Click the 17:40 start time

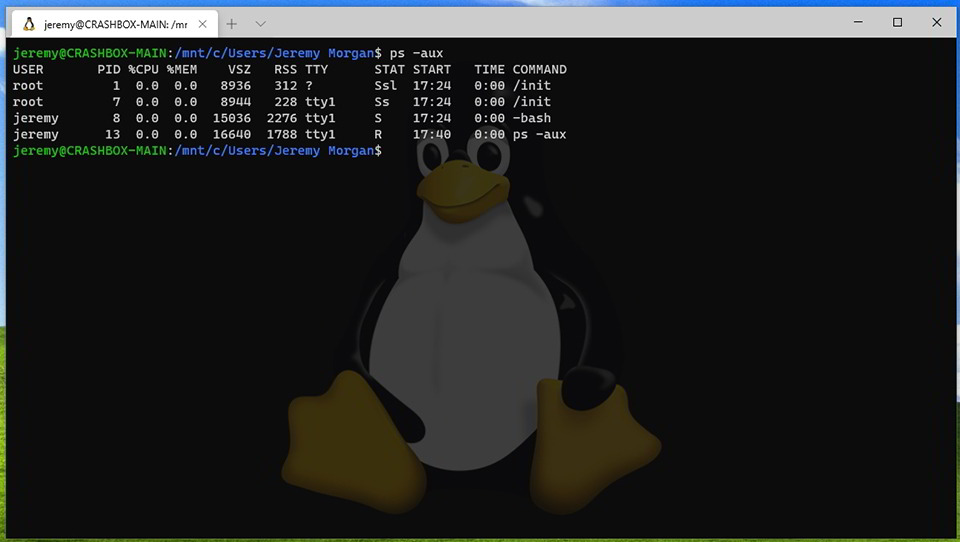[432, 134]
